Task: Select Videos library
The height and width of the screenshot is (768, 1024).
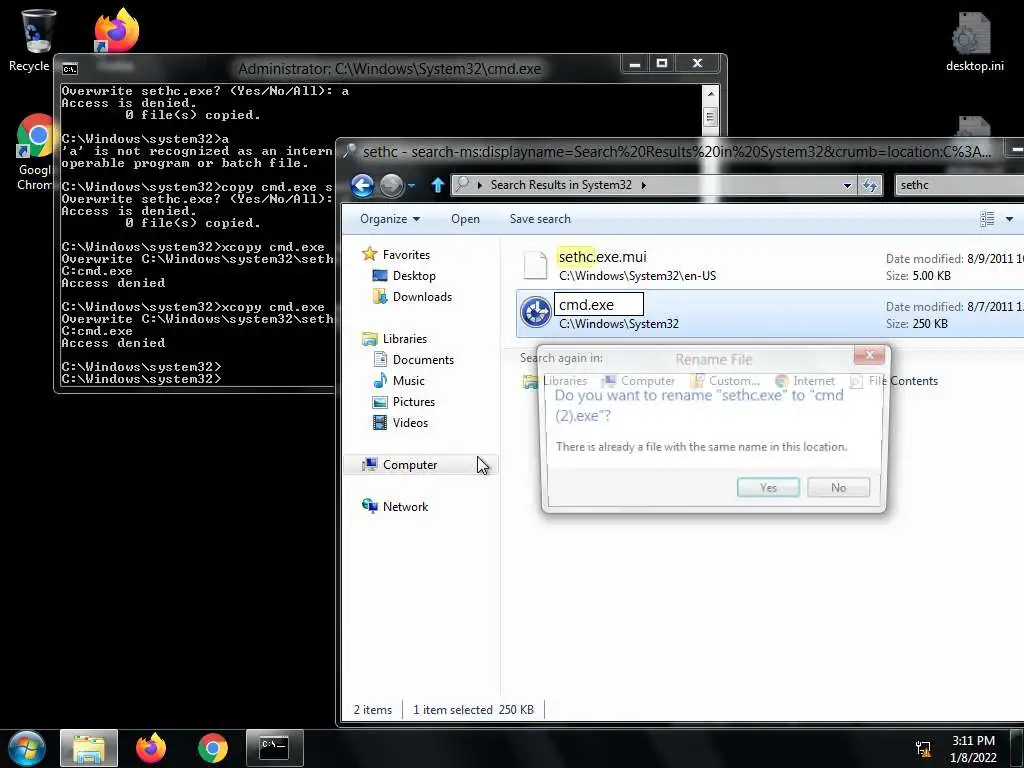Action: 410,423
